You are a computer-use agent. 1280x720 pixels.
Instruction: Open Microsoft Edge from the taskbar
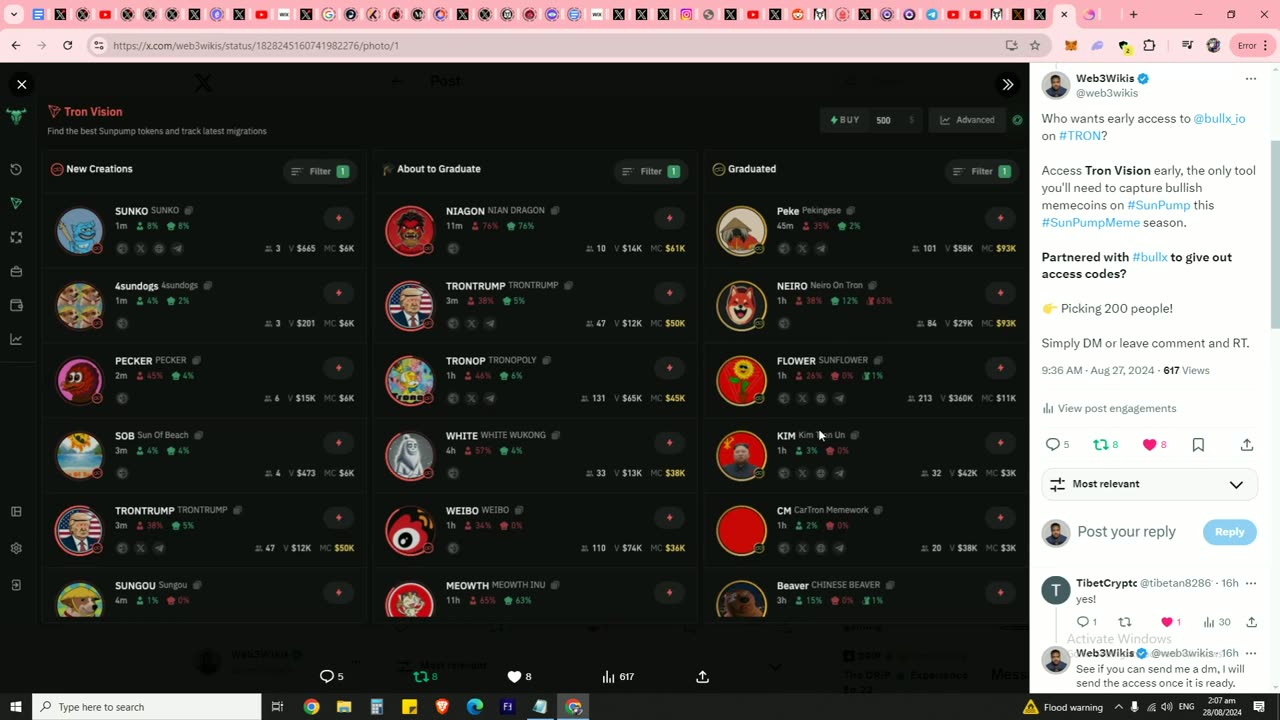click(x=475, y=707)
